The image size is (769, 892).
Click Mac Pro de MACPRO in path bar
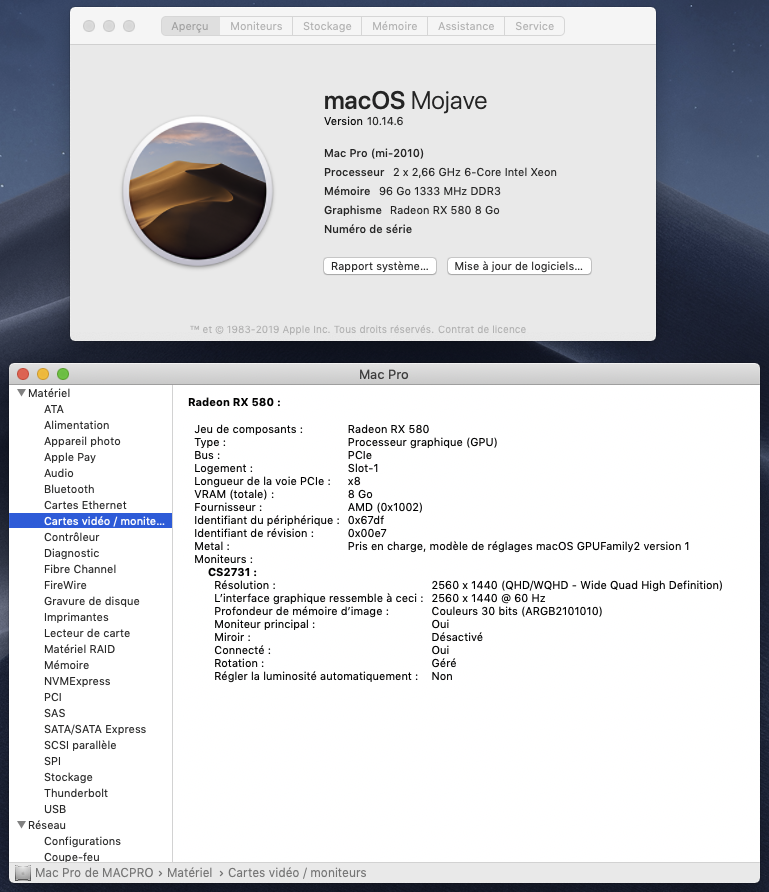(94, 872)
